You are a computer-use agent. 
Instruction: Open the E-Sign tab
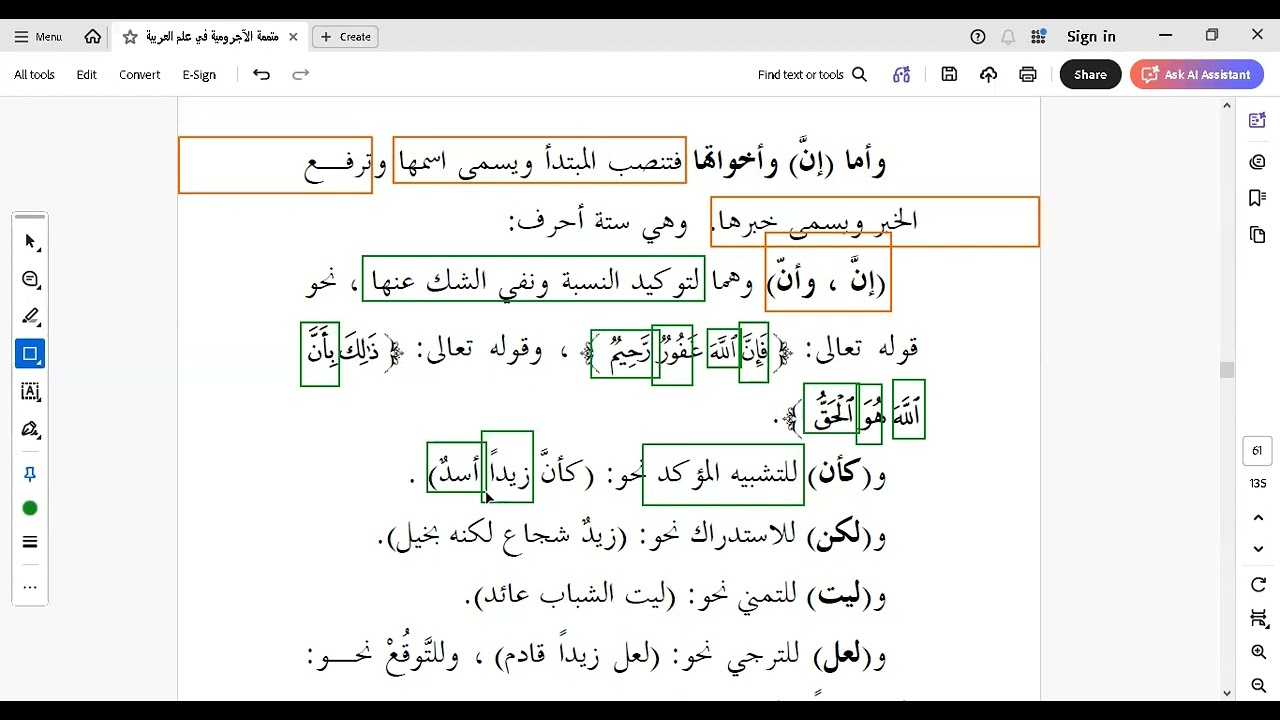tap(199, 75)
